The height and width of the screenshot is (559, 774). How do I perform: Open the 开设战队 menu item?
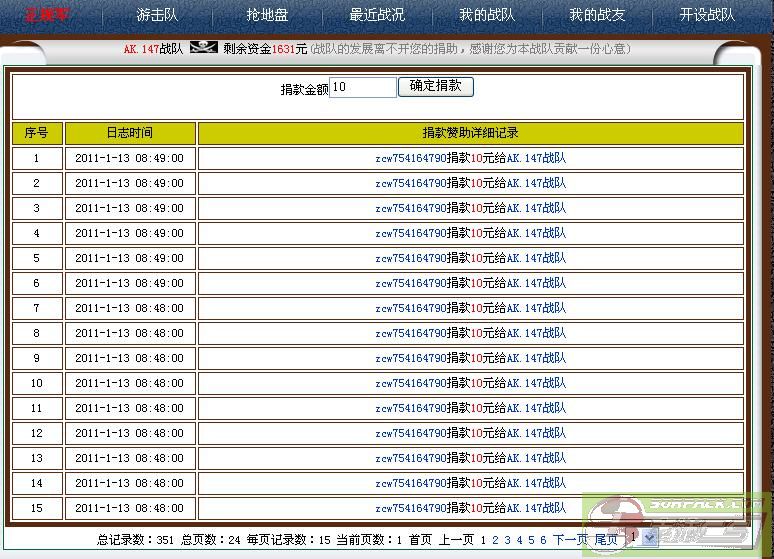[707, 15]
